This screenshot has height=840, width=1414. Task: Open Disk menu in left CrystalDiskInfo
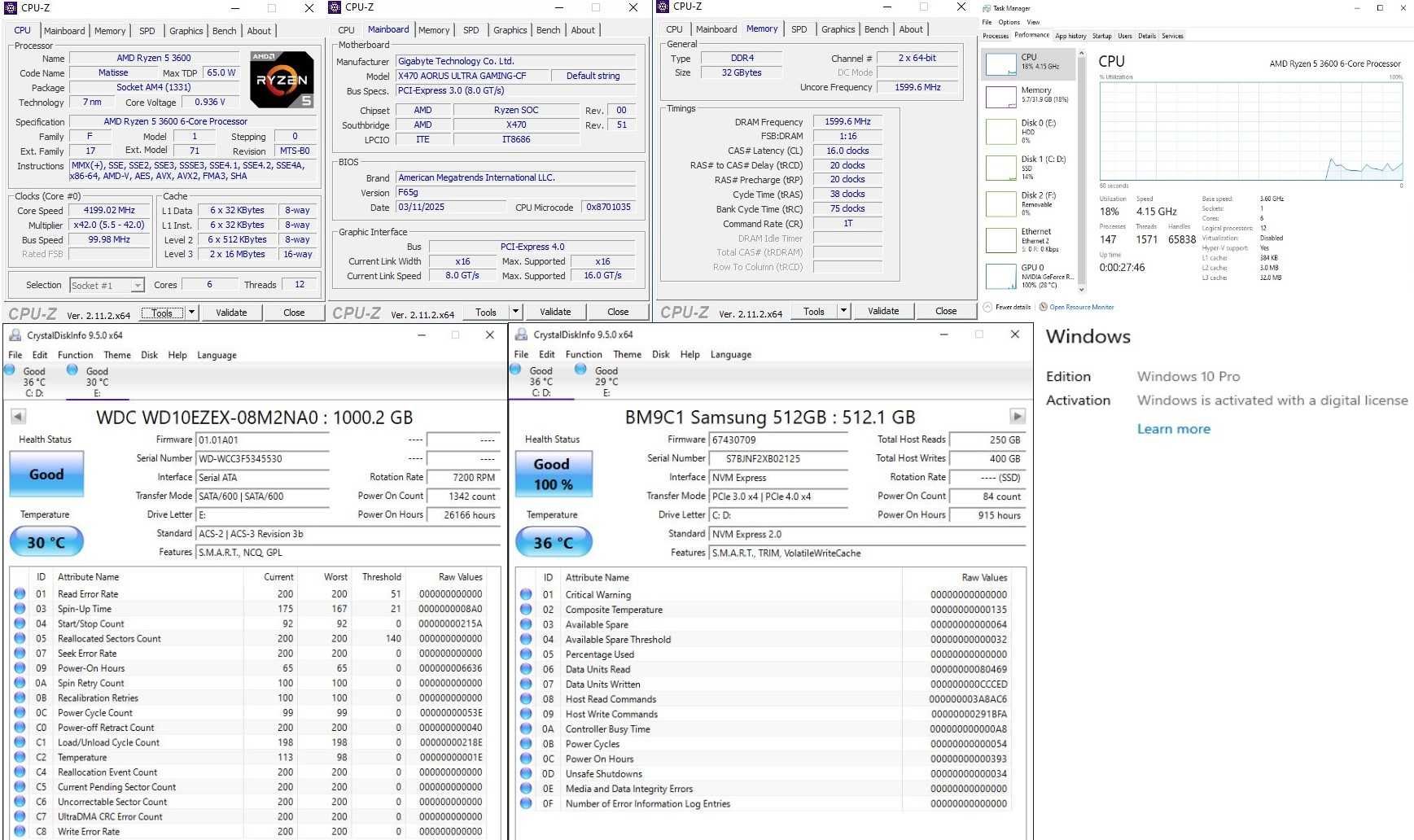[x=149, y=355]
